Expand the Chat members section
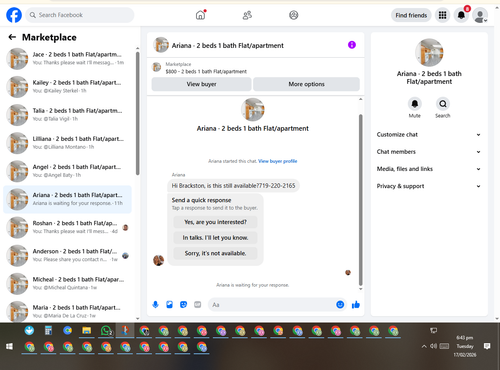 coord(429,152)
